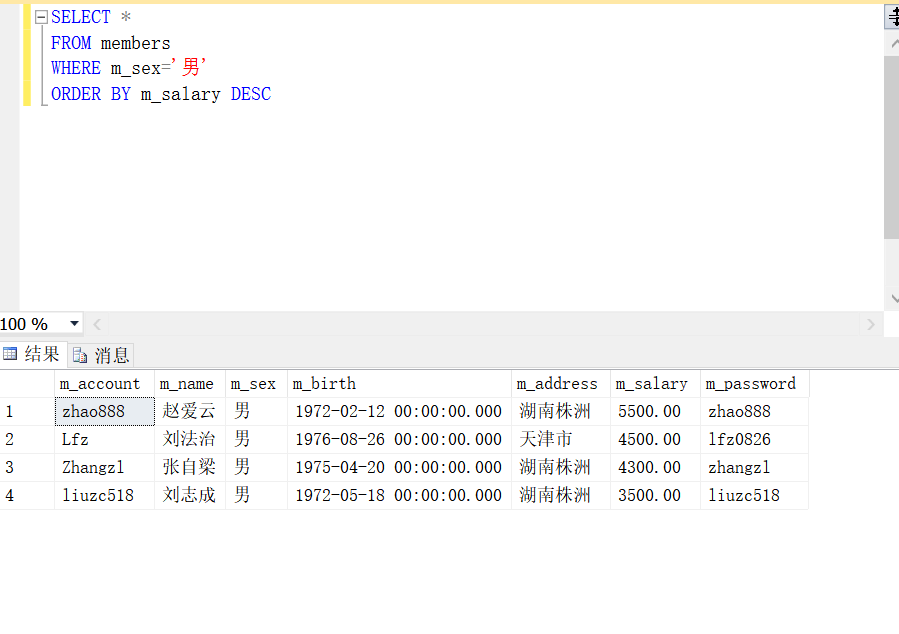Click the zhao888 cell in m_password column
Image resolution: width=899 pixels, height=634 pixels.
point(755,412)
